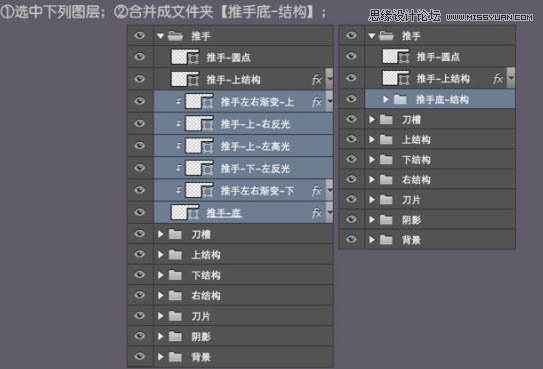Click 推手 folder icon in left panel

click(x=175, y=36)
